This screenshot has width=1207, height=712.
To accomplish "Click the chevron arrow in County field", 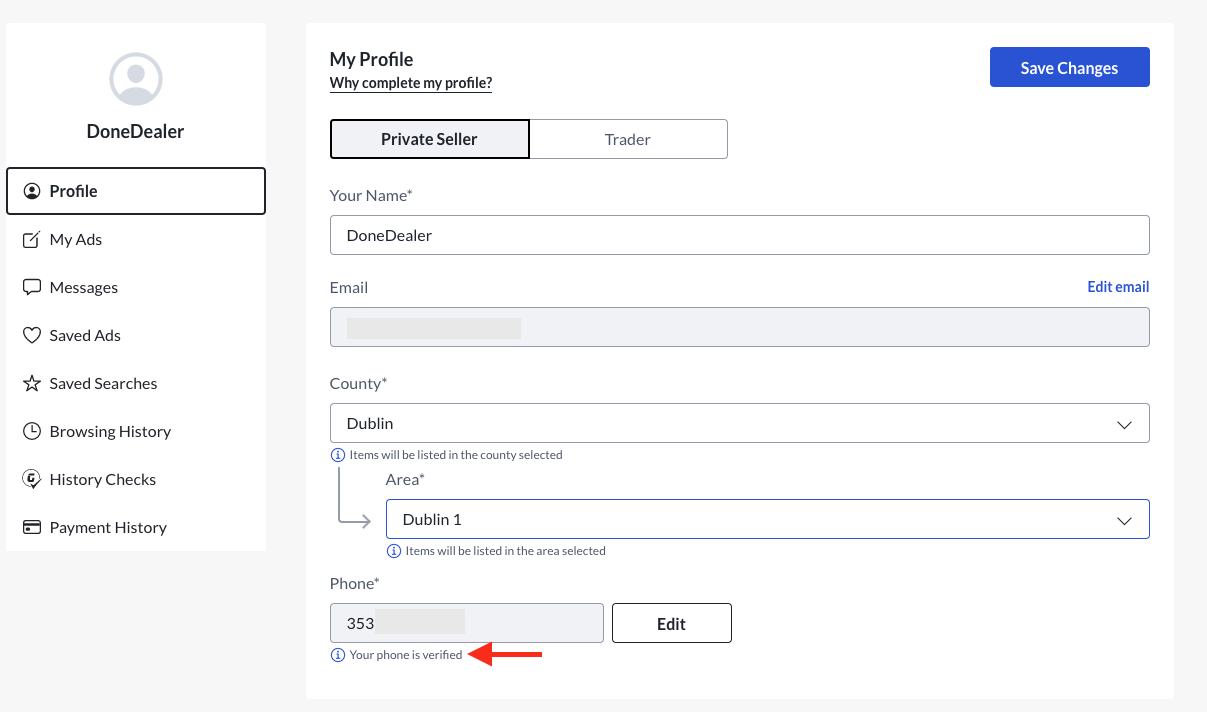I will (1124, 424).
